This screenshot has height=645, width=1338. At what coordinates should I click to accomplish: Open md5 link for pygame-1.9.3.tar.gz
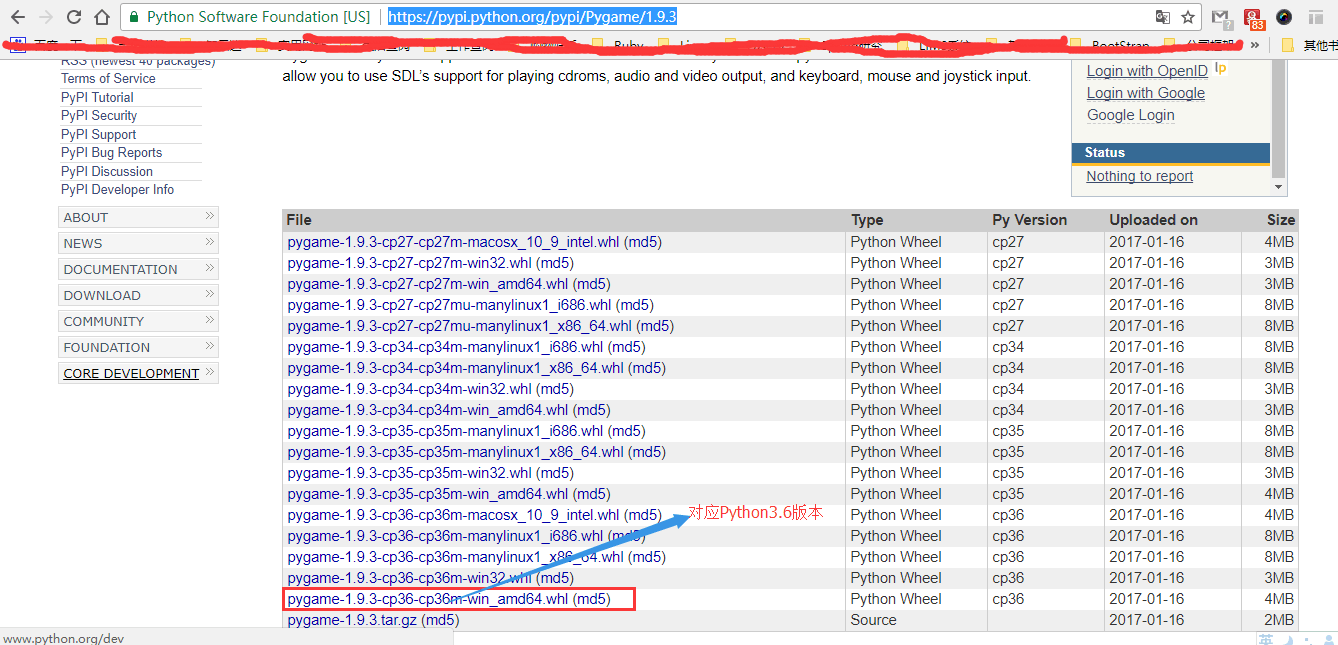(441, 620)
